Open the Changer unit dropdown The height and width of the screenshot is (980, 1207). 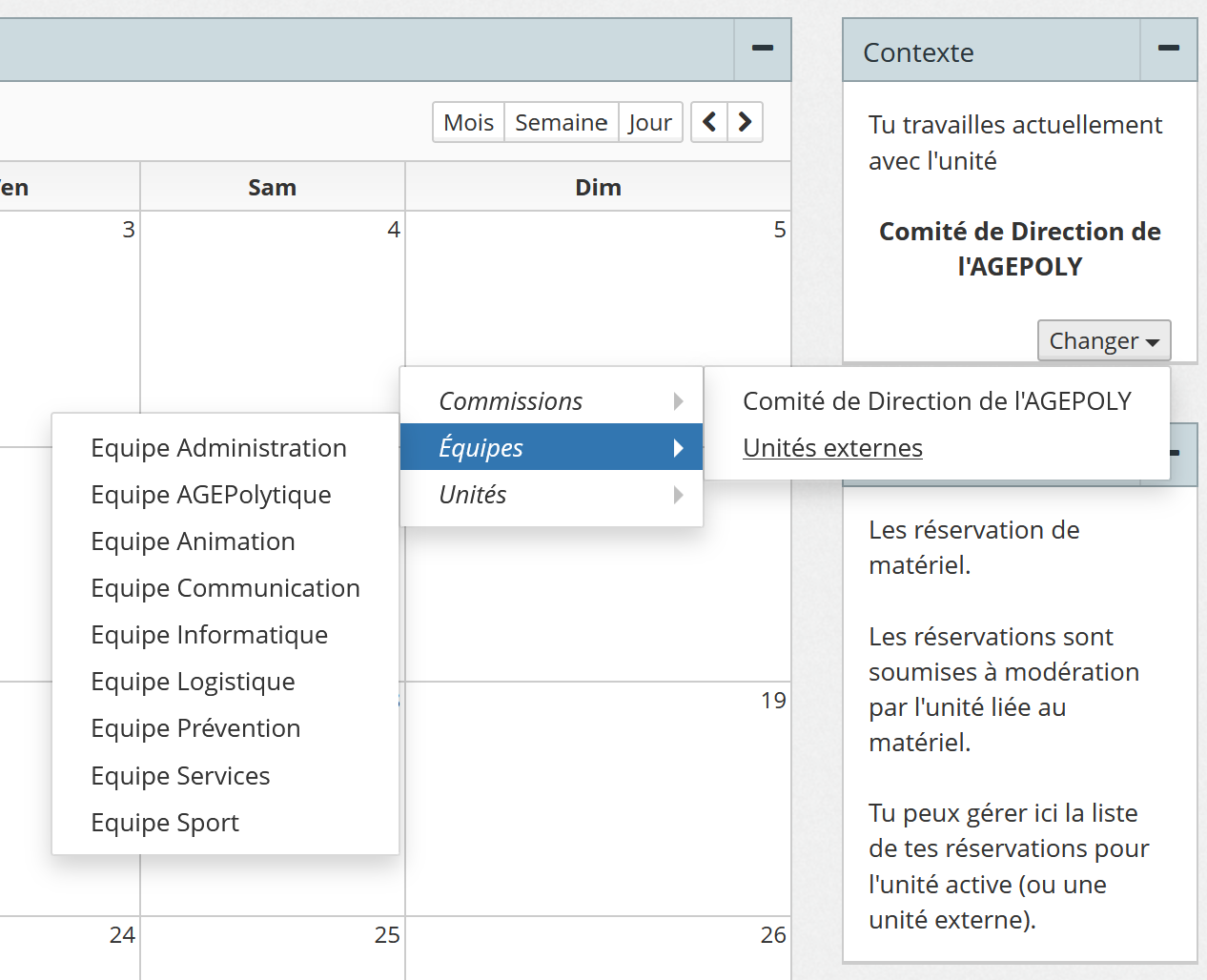coord(1104,340)
